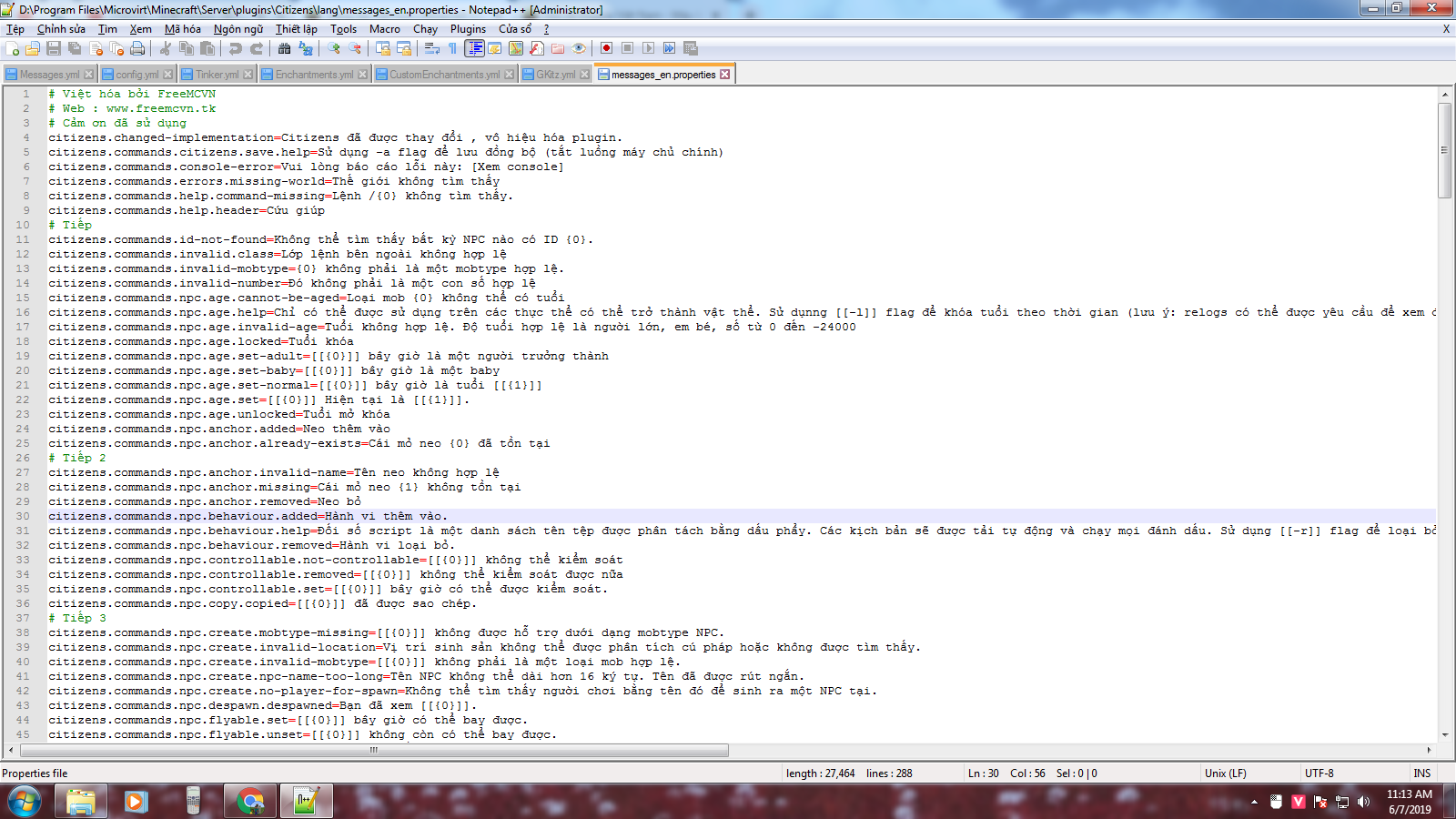1456x819 pixels.
Task: Stop macro recording toolbar button
Action: (x=628, y=48)
